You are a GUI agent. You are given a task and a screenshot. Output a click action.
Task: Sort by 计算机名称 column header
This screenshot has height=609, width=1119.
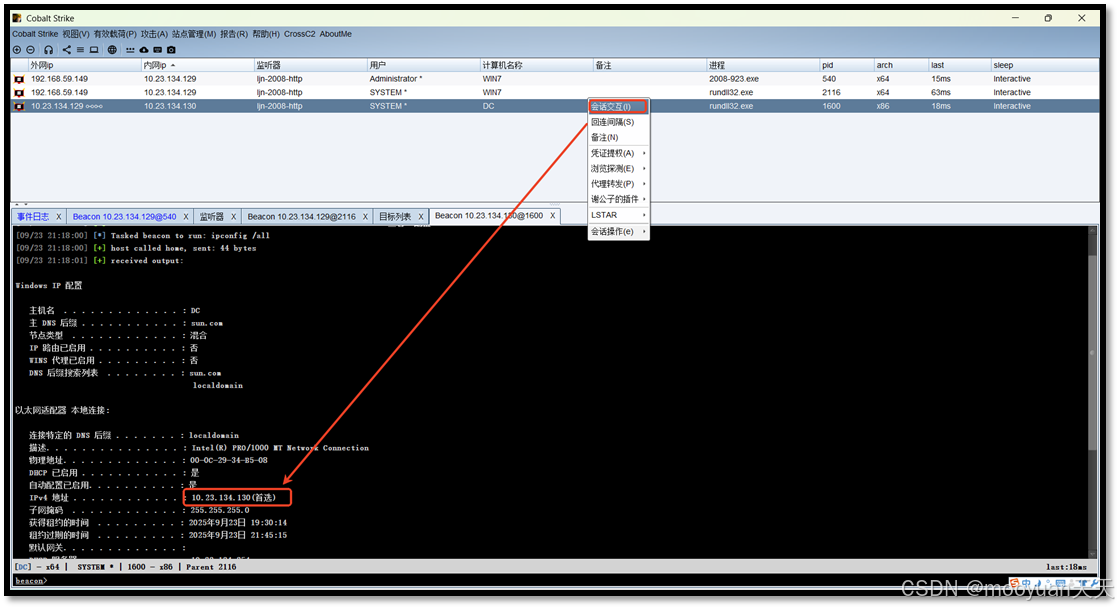coord(536,65)
